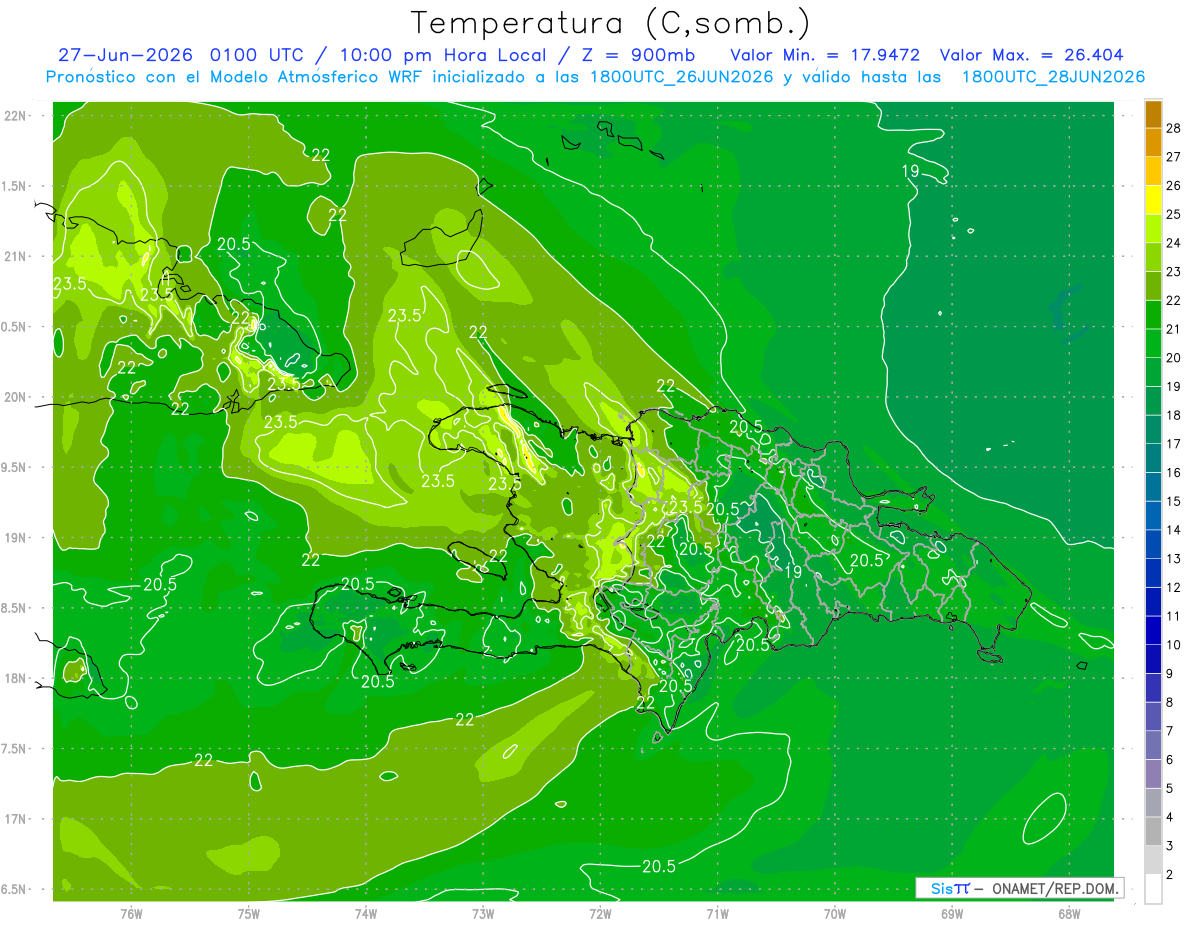Click latitude axis label "17N"
The image size is (1200, 927).
tap(17, 819)
